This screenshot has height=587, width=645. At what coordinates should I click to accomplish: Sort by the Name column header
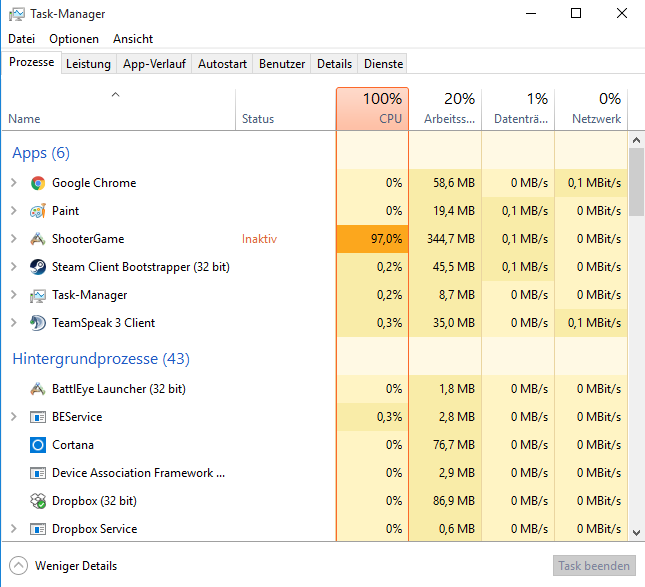pyautogui.click(x=118, y=109)
